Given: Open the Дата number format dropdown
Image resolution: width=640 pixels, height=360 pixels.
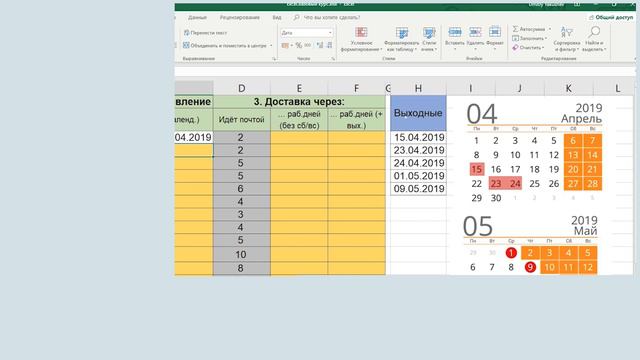Looking at the screenshot, I should pos(307,33).
